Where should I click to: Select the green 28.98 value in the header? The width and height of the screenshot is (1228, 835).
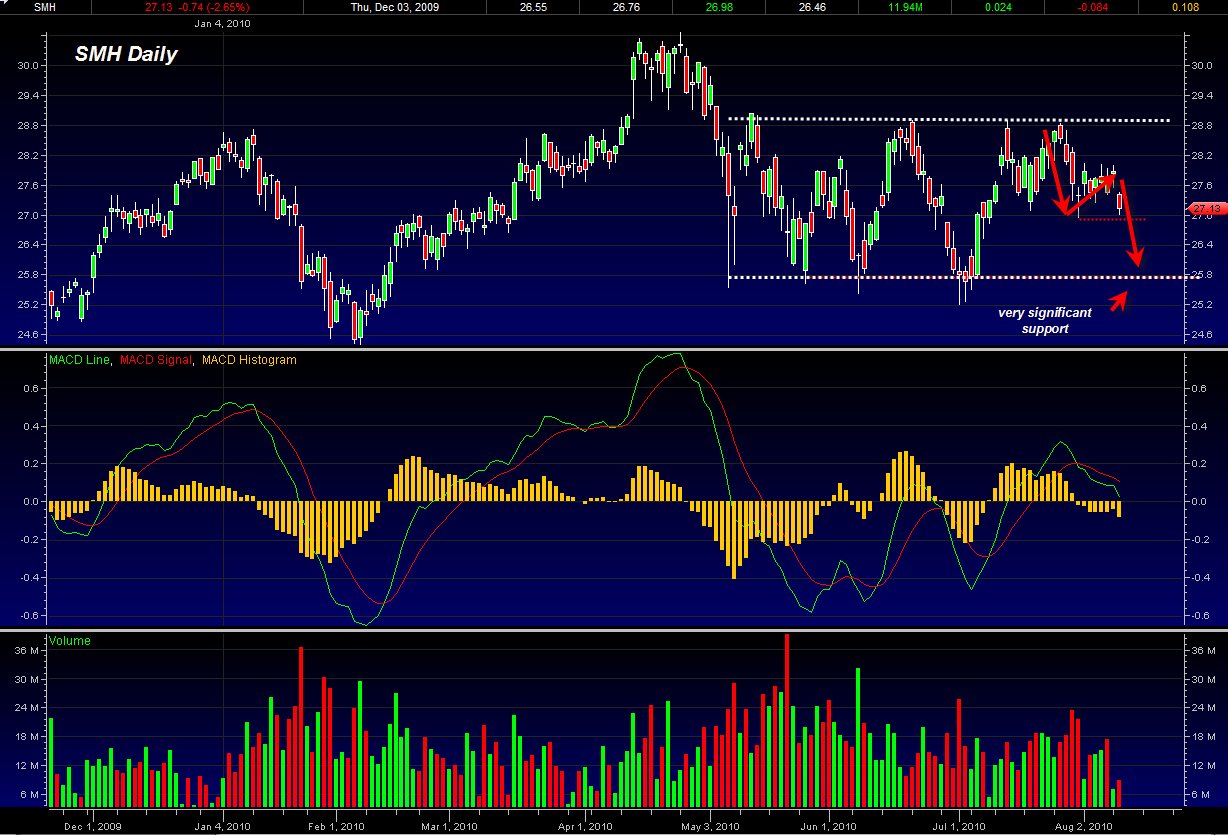pyautogui.click(x=719, y=7)
